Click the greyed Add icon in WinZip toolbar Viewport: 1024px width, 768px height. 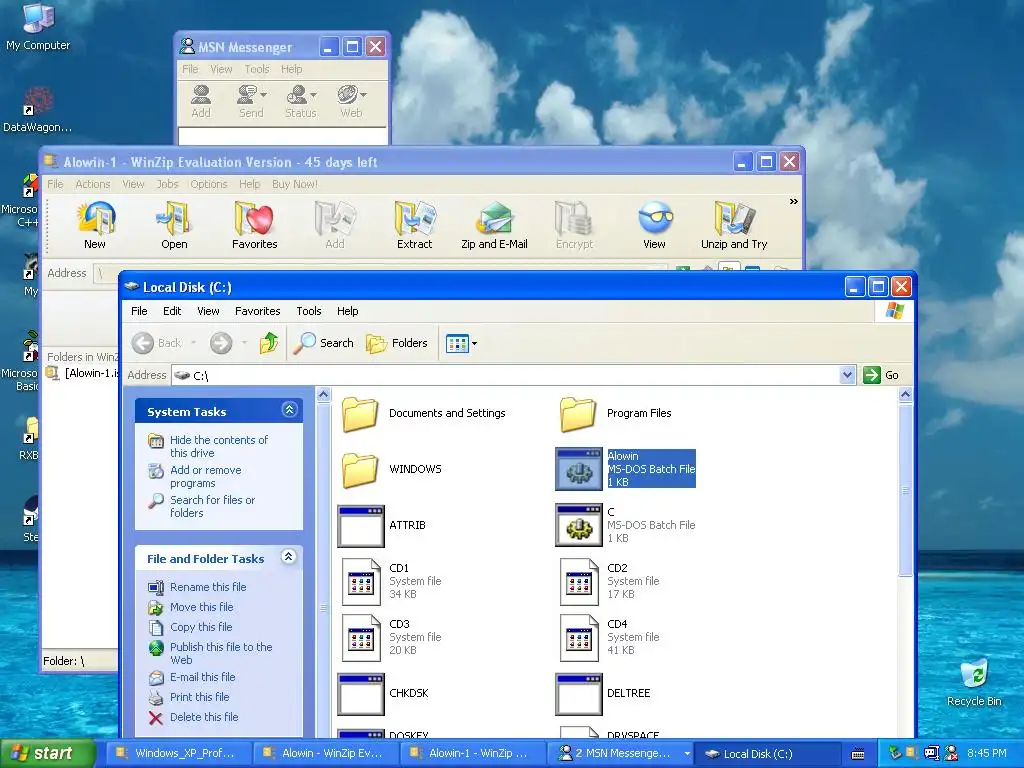pyautogui.click(x=334, y=225)
